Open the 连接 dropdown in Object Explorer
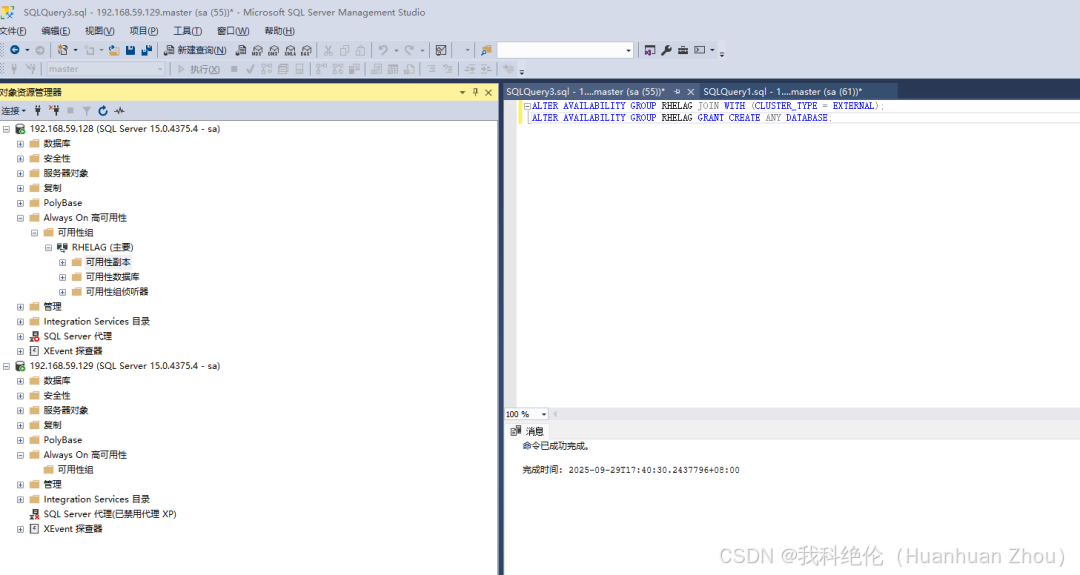 coord(13,110)
